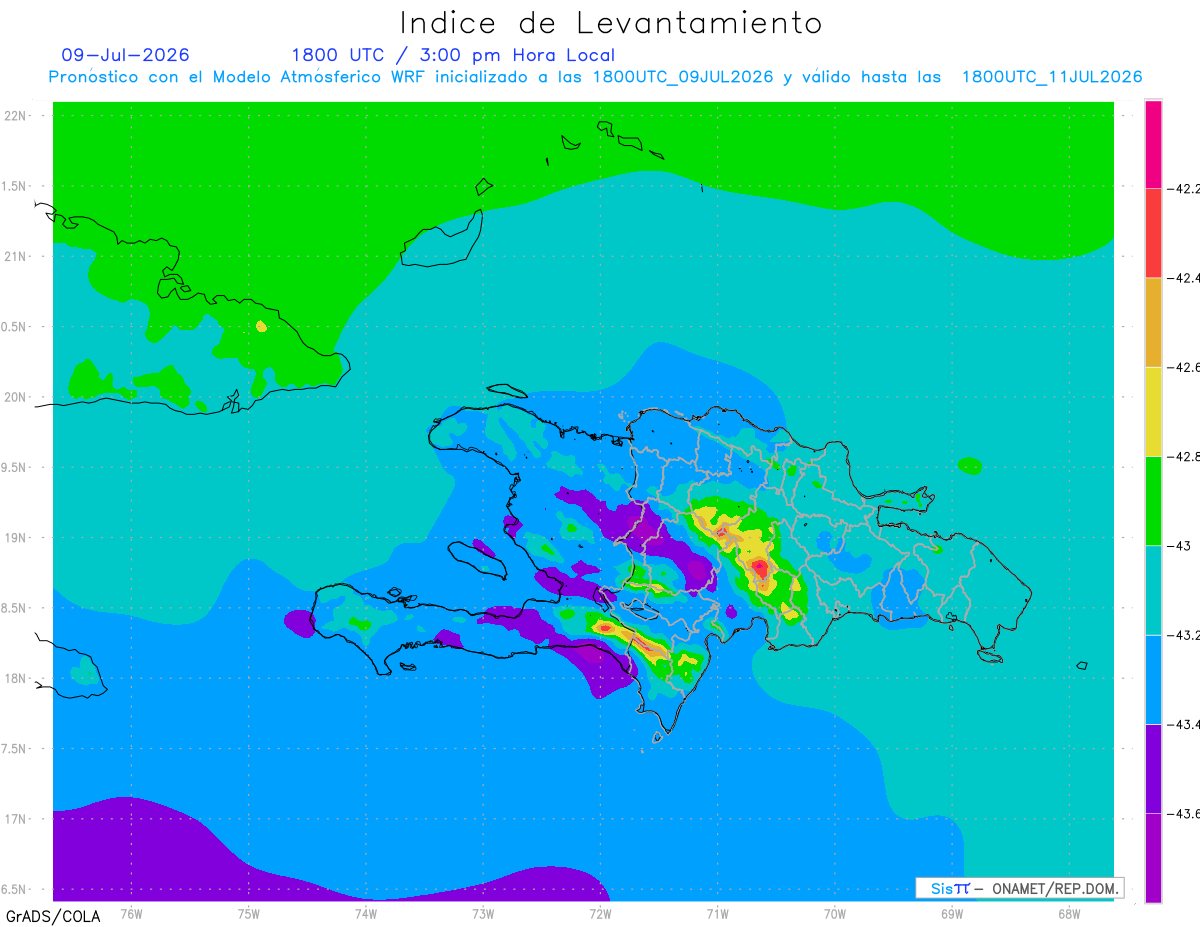1200x927 pixels.
Task: Click the -42.2 legend value
Action: pos(1183,188)
